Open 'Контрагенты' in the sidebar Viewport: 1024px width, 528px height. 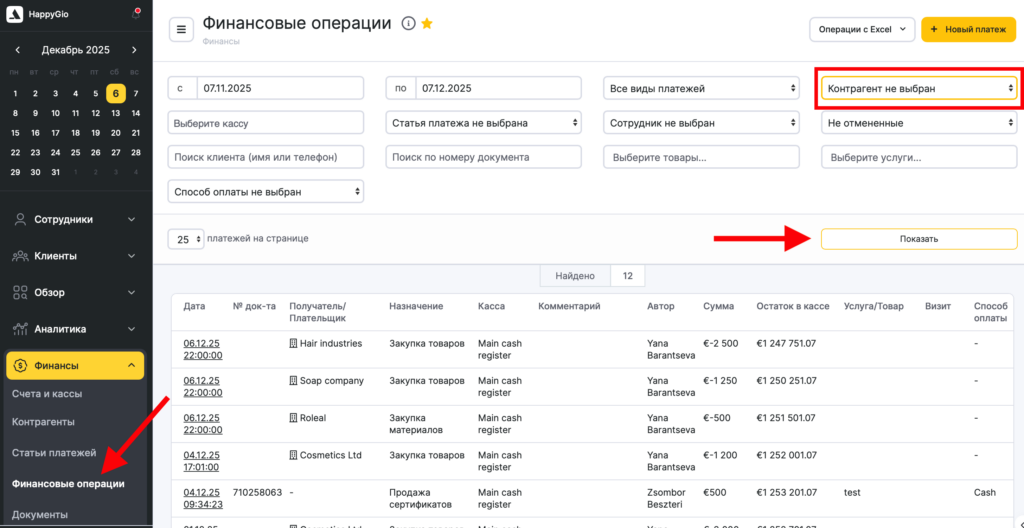43,422
